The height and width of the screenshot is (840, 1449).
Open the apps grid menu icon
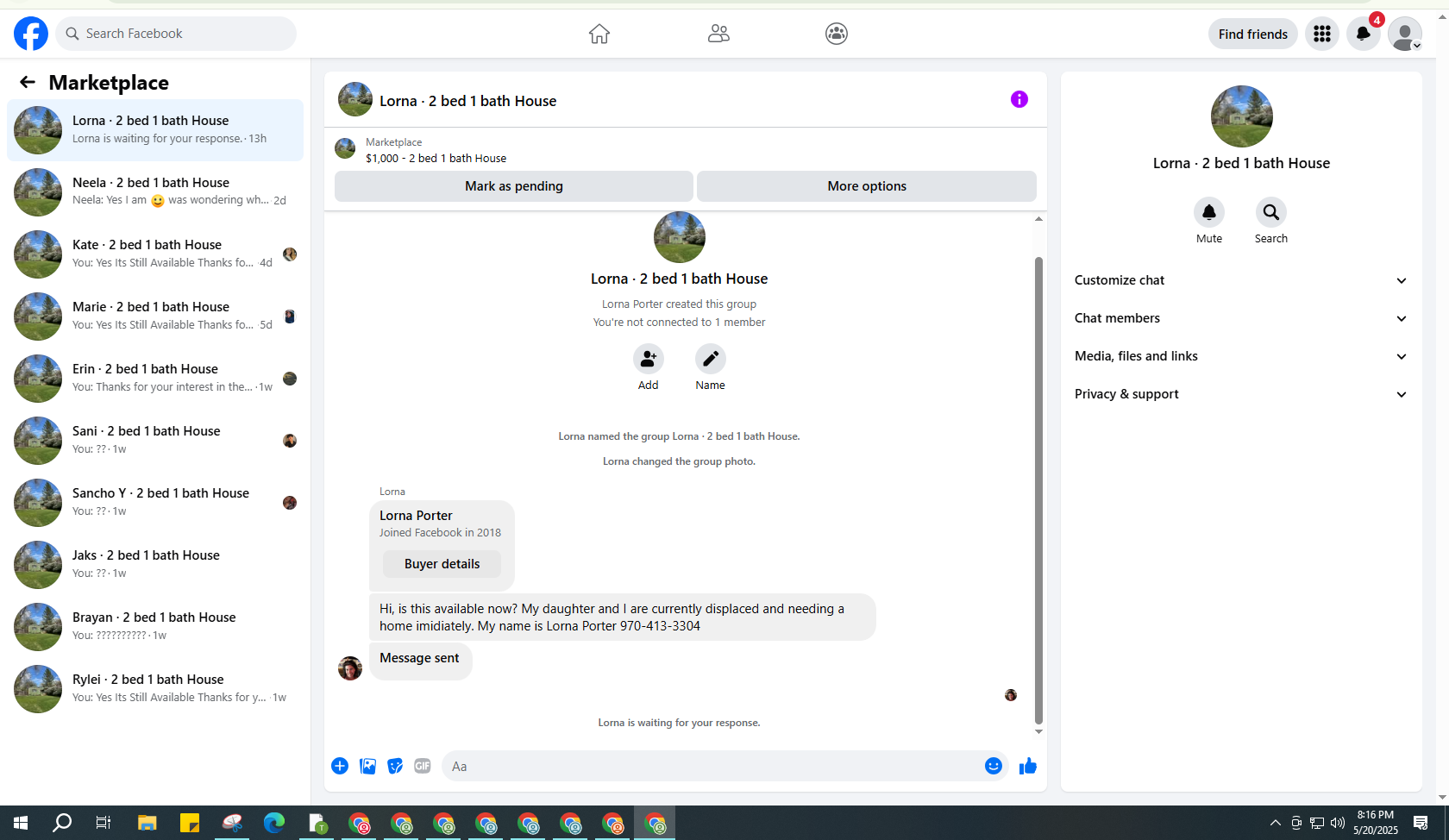(1322, 34)
